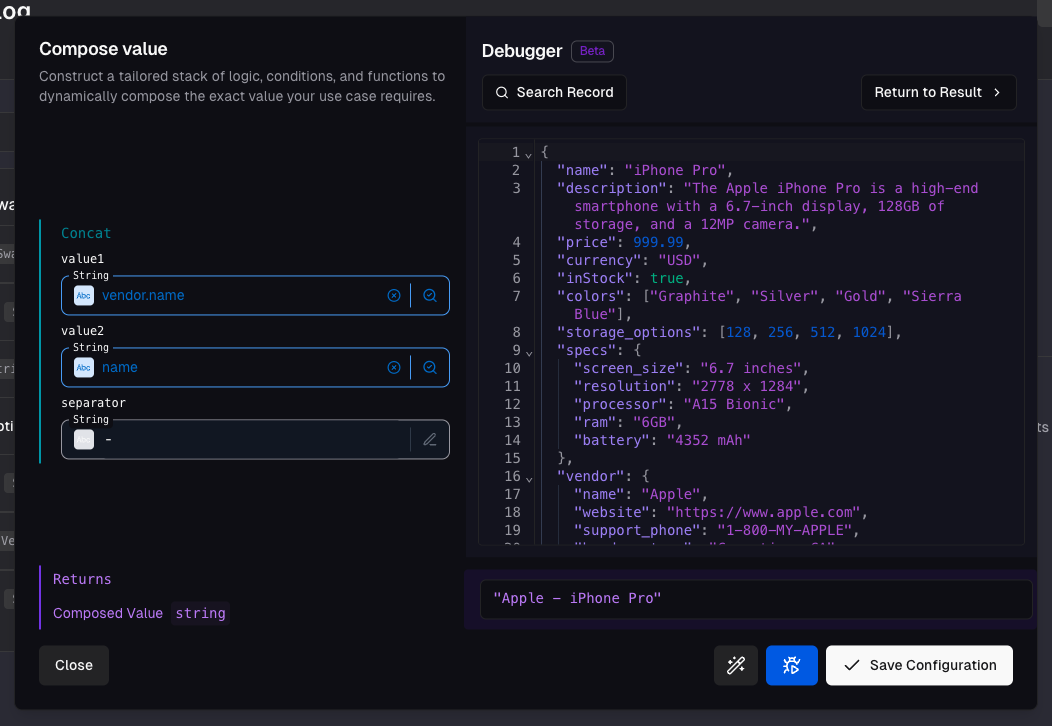1052x726 pixels.
Task: Click the Abc type badge on value2
Action: pos(83,367)
